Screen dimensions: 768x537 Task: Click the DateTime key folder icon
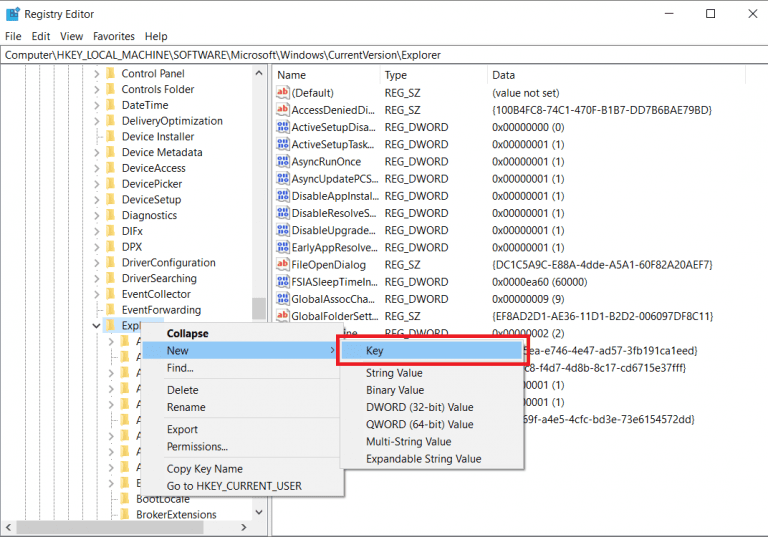point(111,105)
